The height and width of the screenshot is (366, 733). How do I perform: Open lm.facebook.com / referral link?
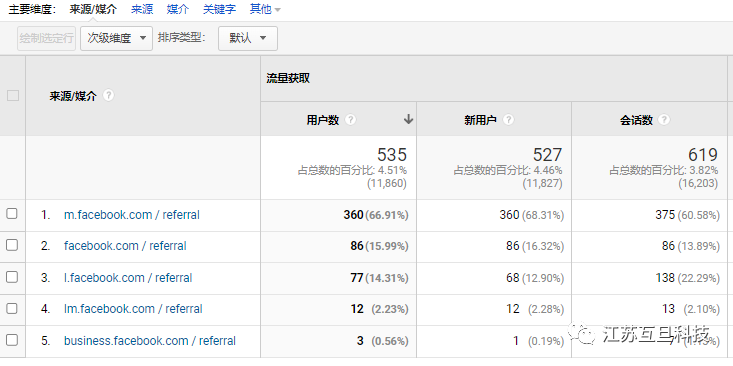(133, 309)
